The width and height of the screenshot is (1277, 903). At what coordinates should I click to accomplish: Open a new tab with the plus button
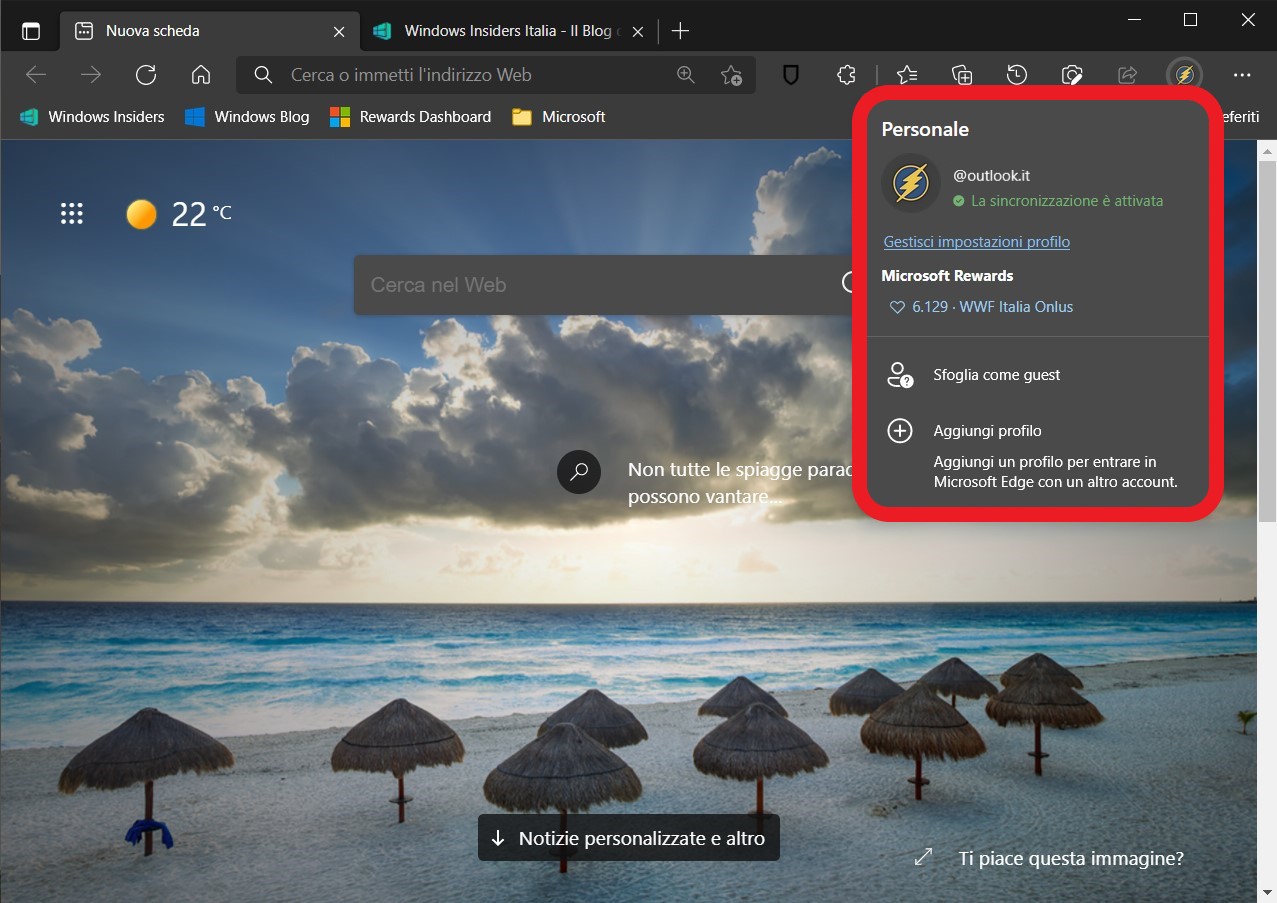680,31
